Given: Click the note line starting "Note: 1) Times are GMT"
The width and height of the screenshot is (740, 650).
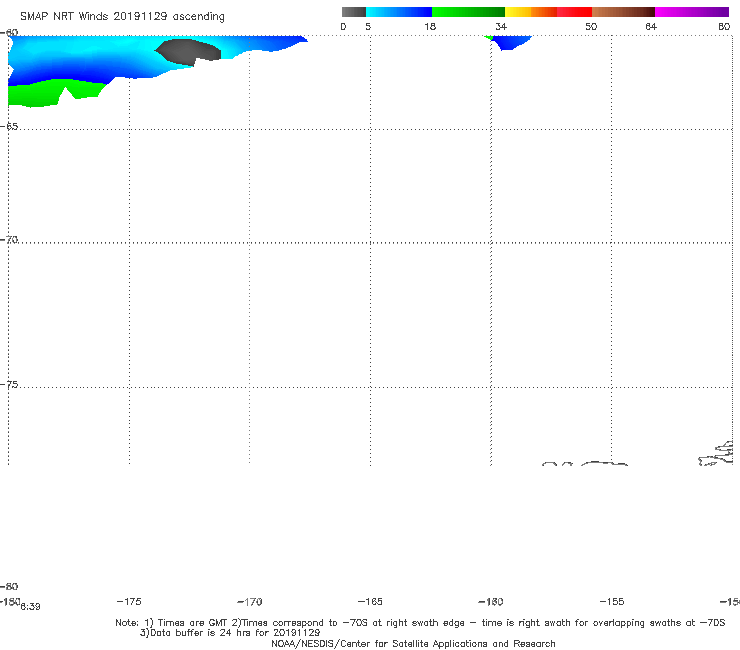Looking at the screenshot, I should point(420,623).
